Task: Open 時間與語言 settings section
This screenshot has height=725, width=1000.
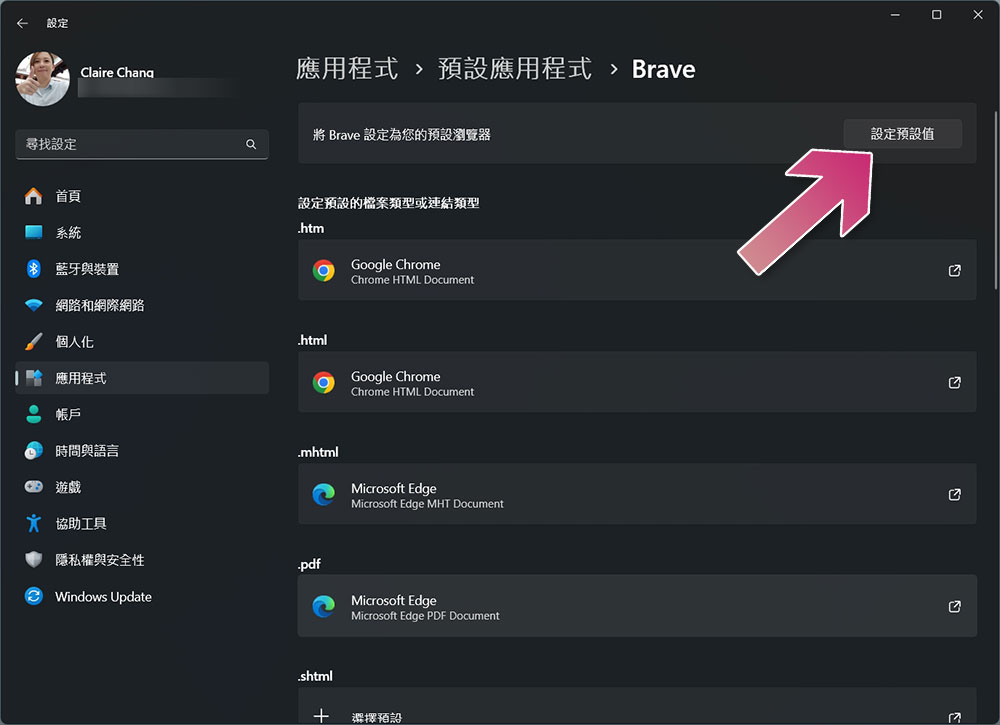Action: 142,450
